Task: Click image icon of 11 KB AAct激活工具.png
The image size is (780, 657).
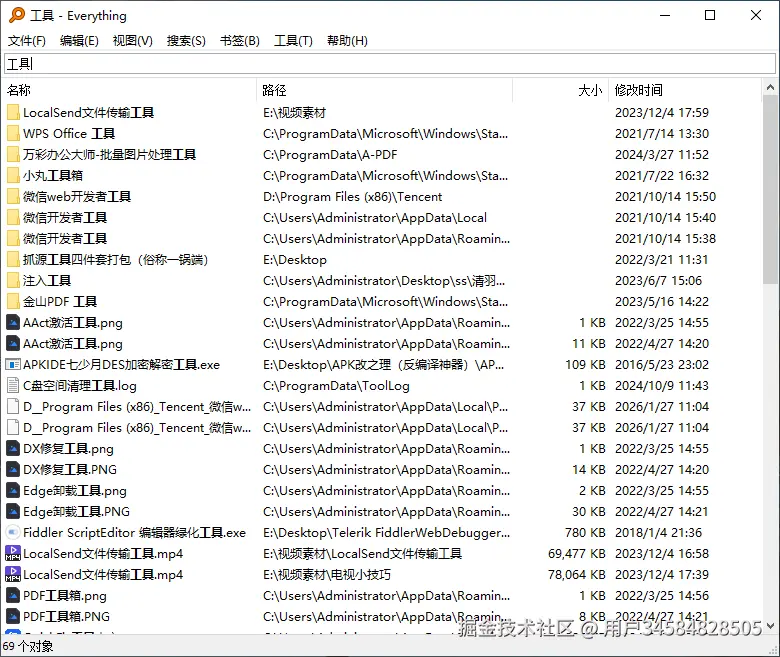Action: (13, 344)
